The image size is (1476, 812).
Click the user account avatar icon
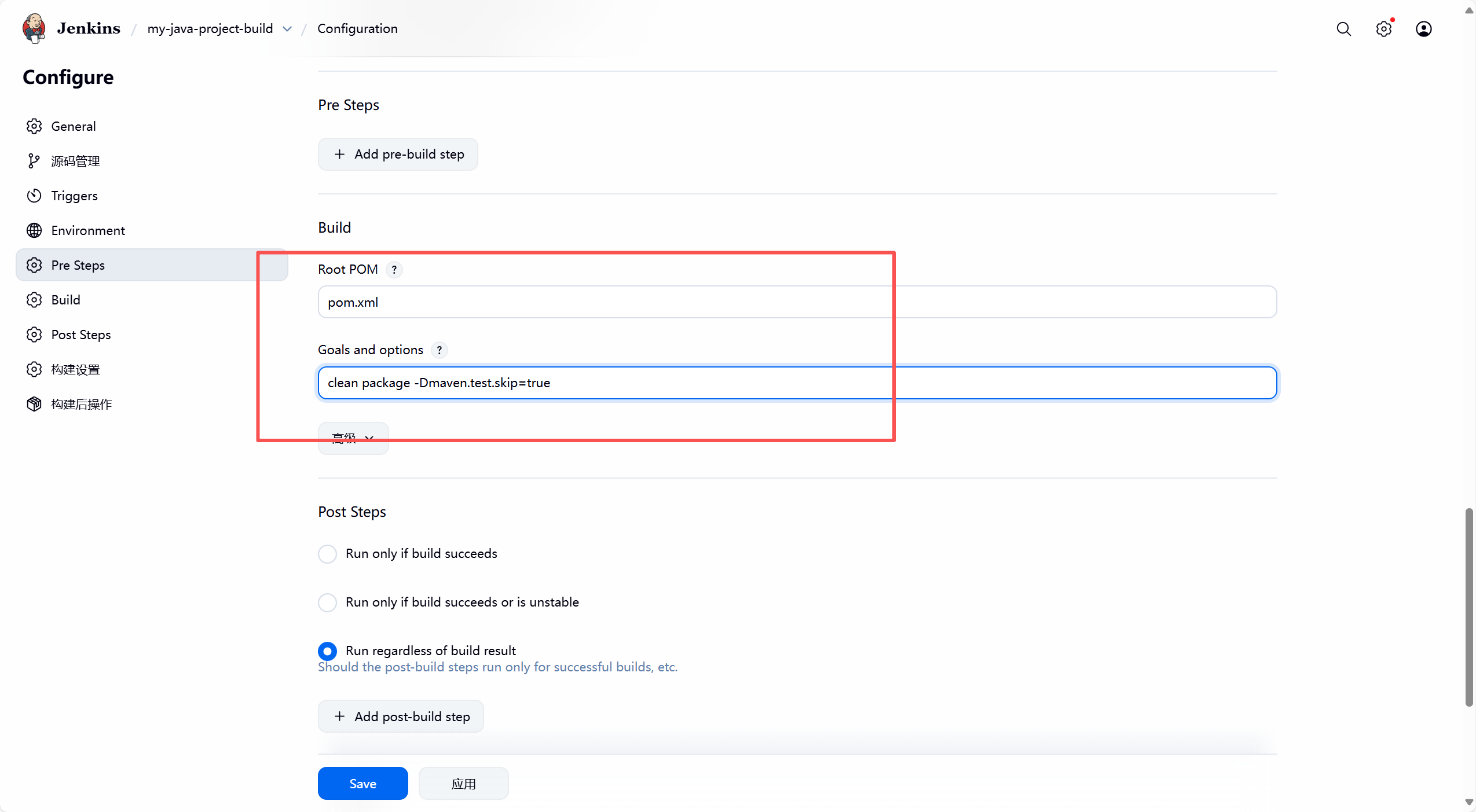pos(1423,29)
